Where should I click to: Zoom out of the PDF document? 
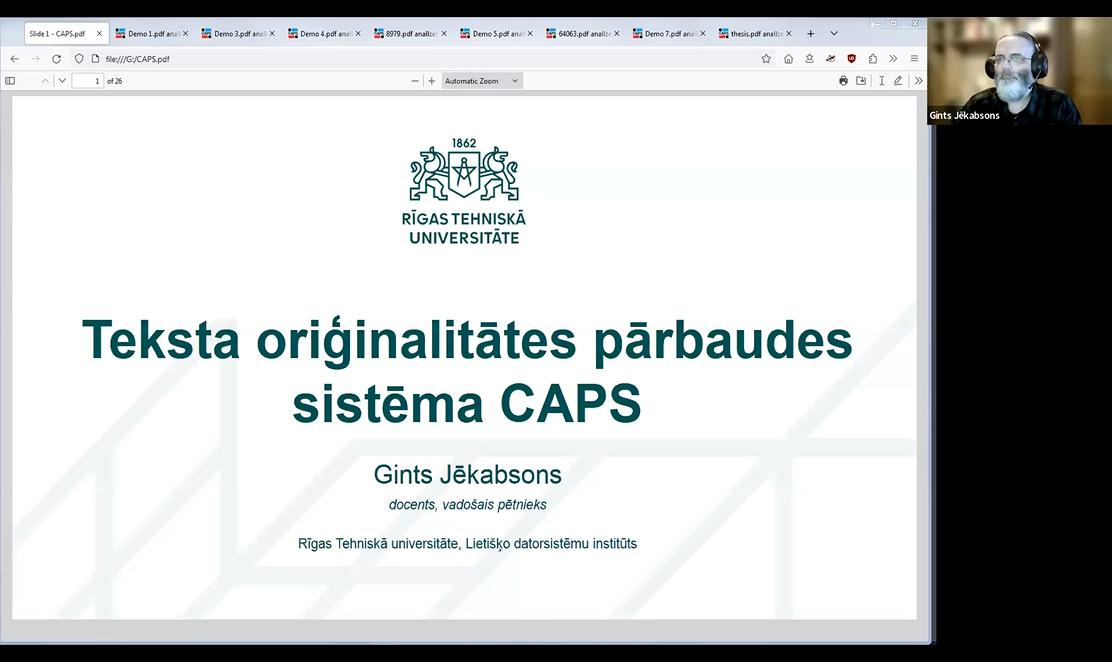(x=415, y=81)
